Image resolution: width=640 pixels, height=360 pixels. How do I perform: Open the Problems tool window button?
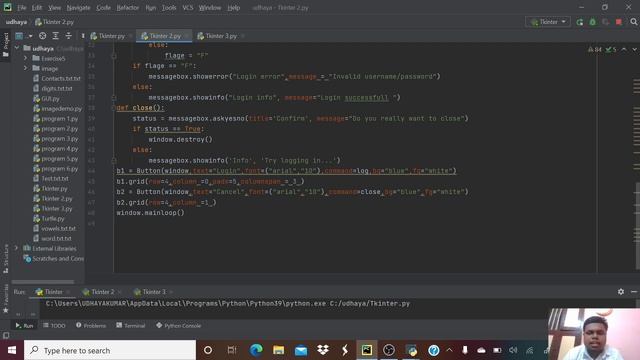point(91,325)
